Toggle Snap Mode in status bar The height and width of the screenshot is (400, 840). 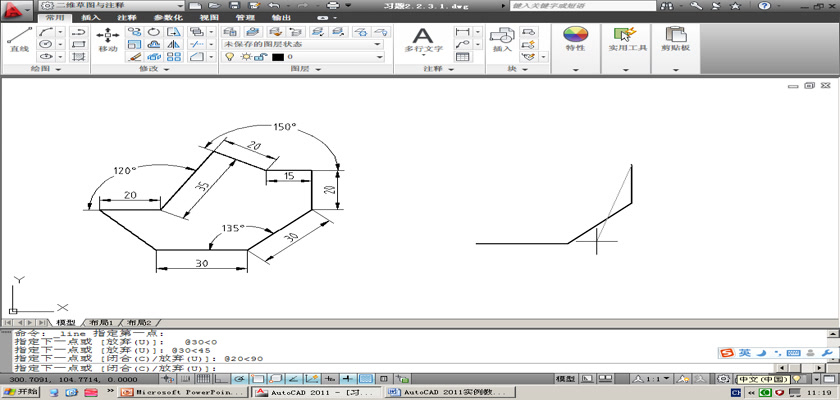pyautogui.click(x=187, y=379)
